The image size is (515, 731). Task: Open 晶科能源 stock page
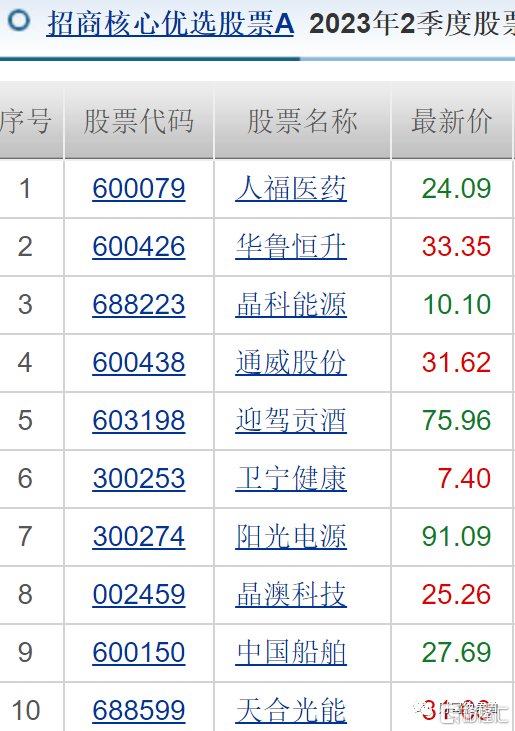291,304
